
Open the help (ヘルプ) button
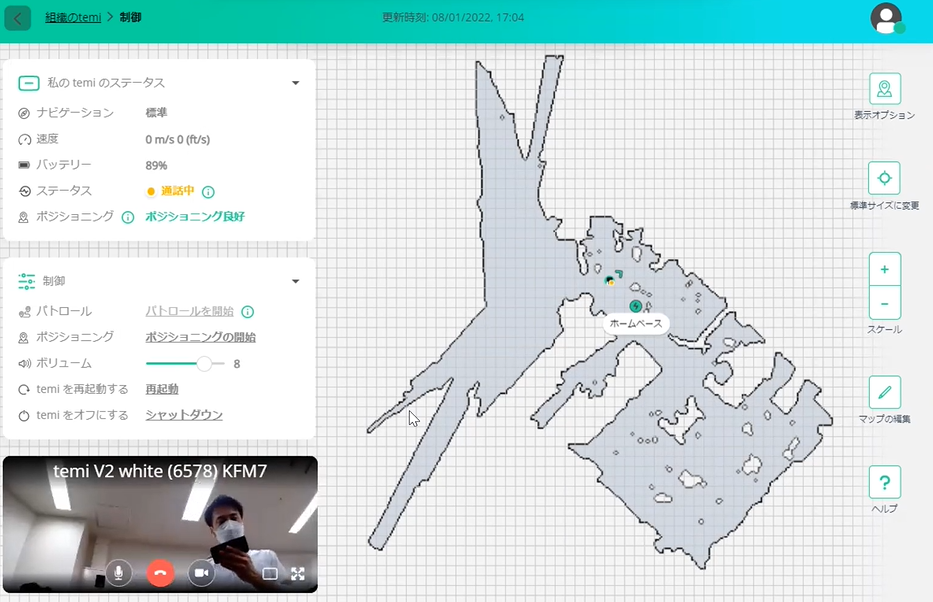(x=884, y=483)
